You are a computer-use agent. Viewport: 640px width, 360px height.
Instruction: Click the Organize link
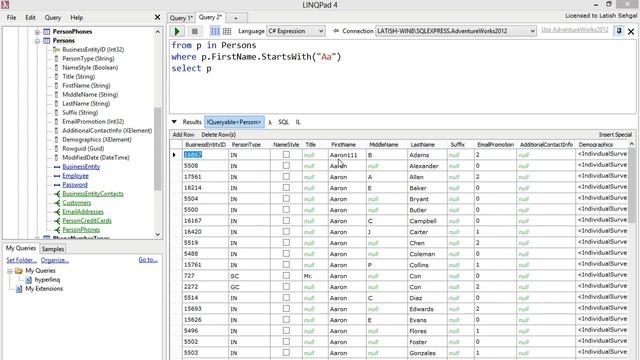tap(55, 260)
